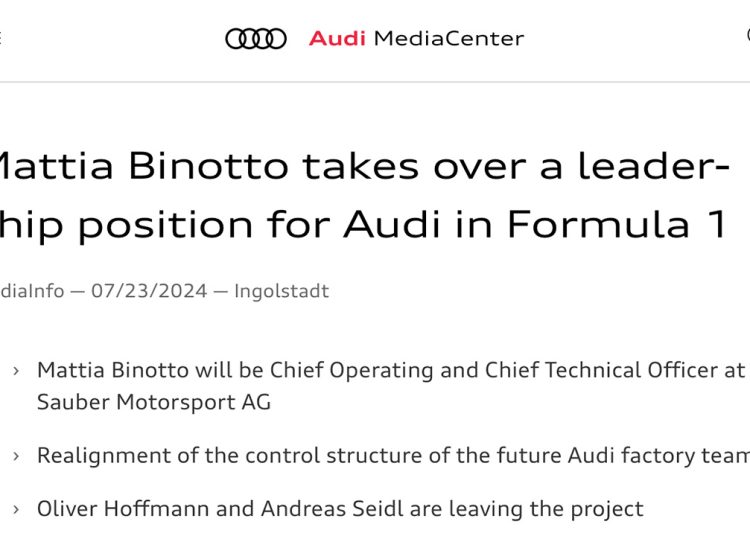
Task: Click the "Sauber Motorsport AG" text
Action: click(x=154, y=402)
